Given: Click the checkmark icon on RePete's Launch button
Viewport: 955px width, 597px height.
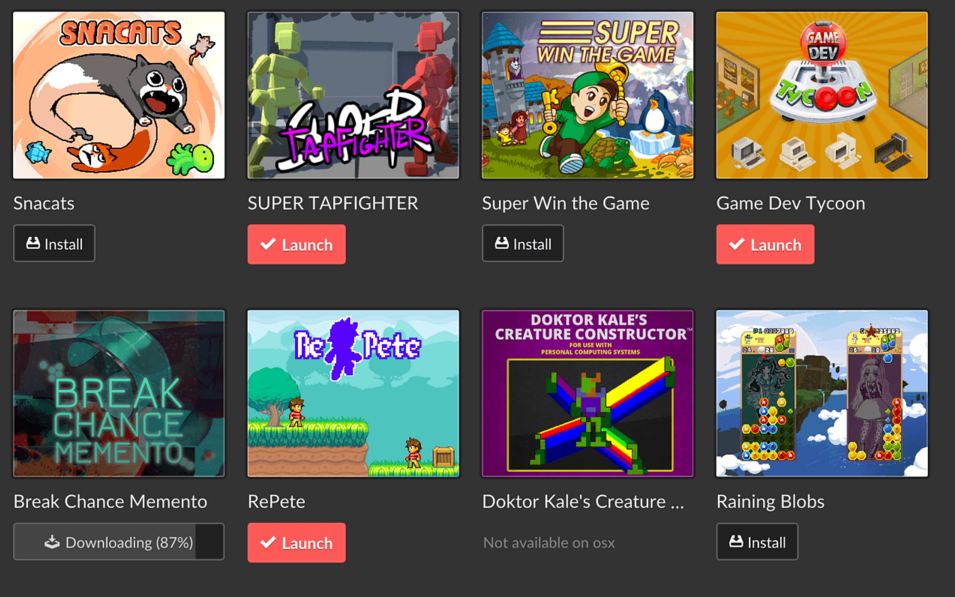Looking at the screenshot, I should pos(268,542).
